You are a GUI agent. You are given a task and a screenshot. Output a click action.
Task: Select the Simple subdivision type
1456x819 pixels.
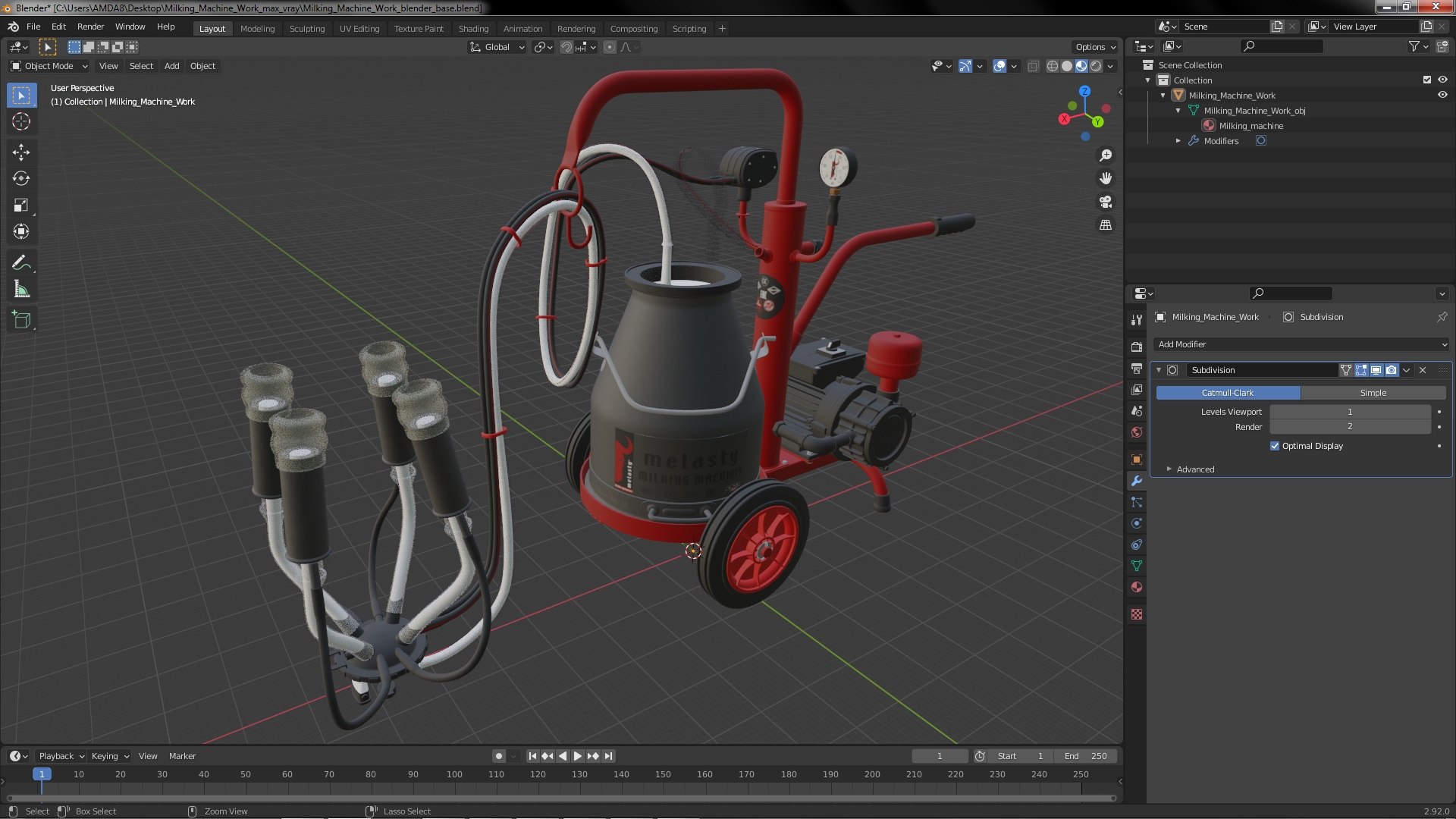coord(1373,393)
